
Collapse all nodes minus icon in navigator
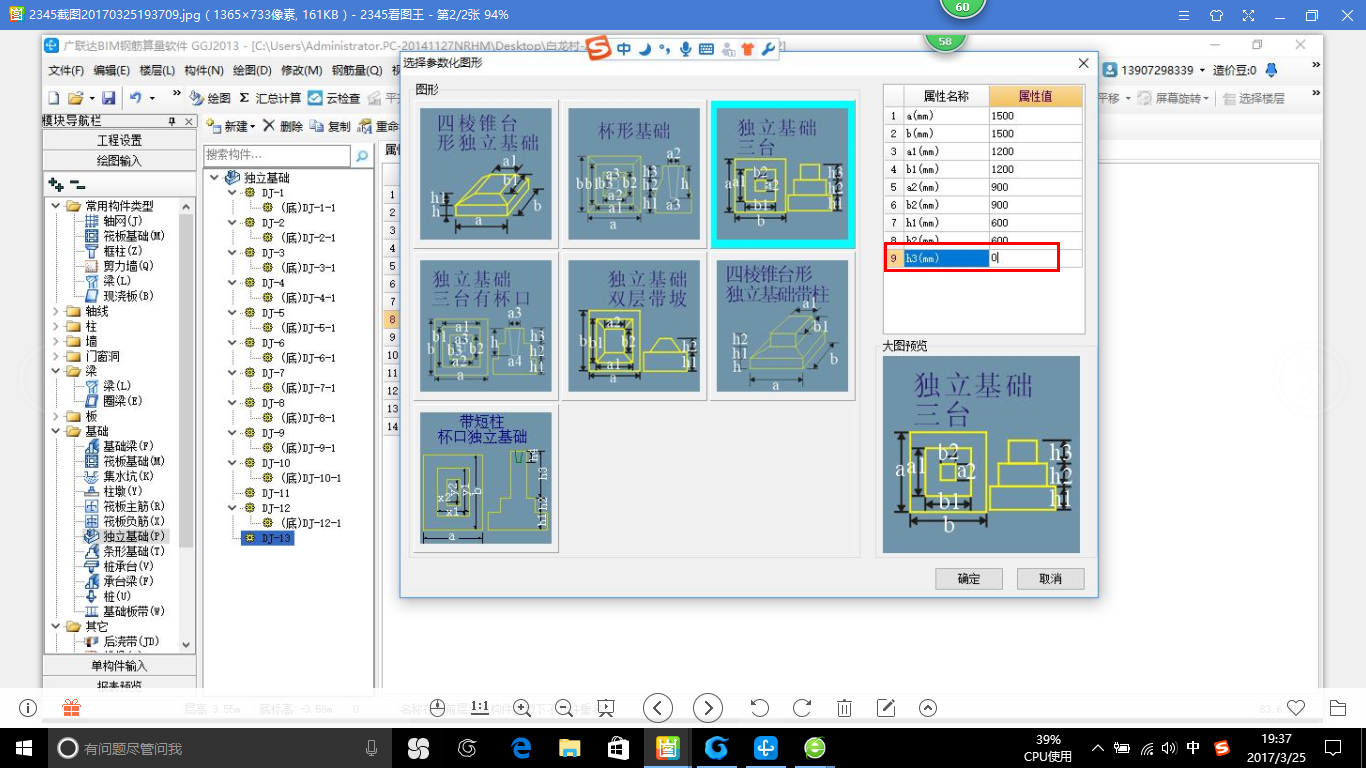77,185
